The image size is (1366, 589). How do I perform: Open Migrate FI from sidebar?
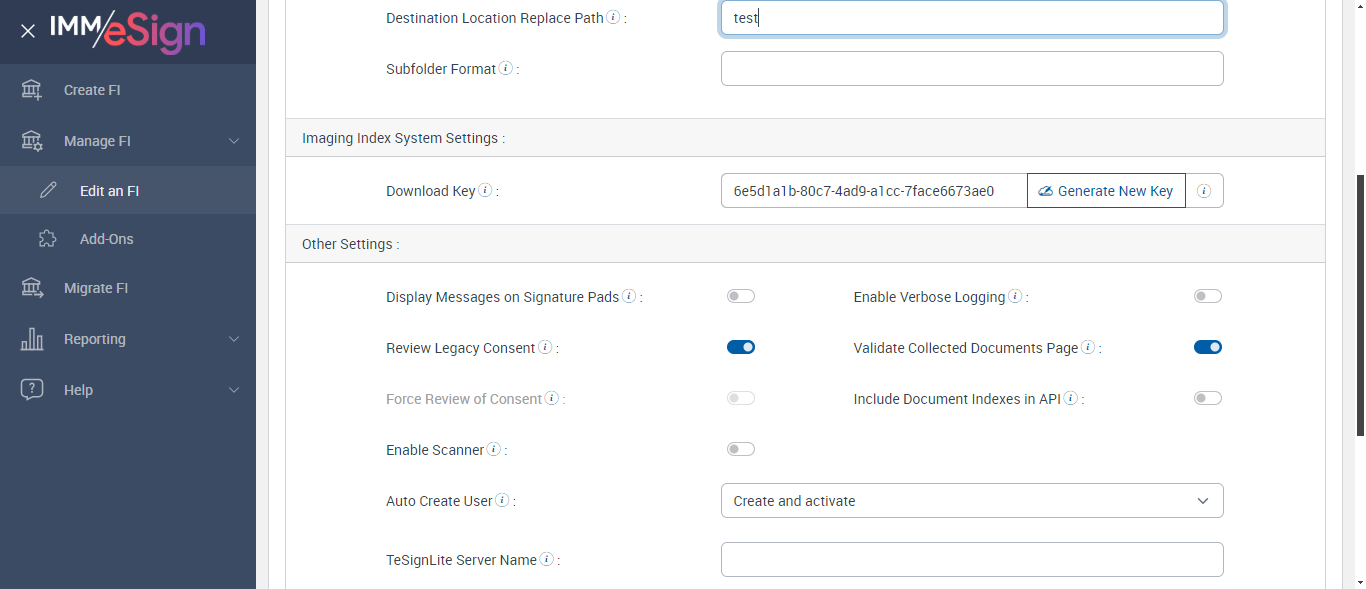tap(96, 288)
